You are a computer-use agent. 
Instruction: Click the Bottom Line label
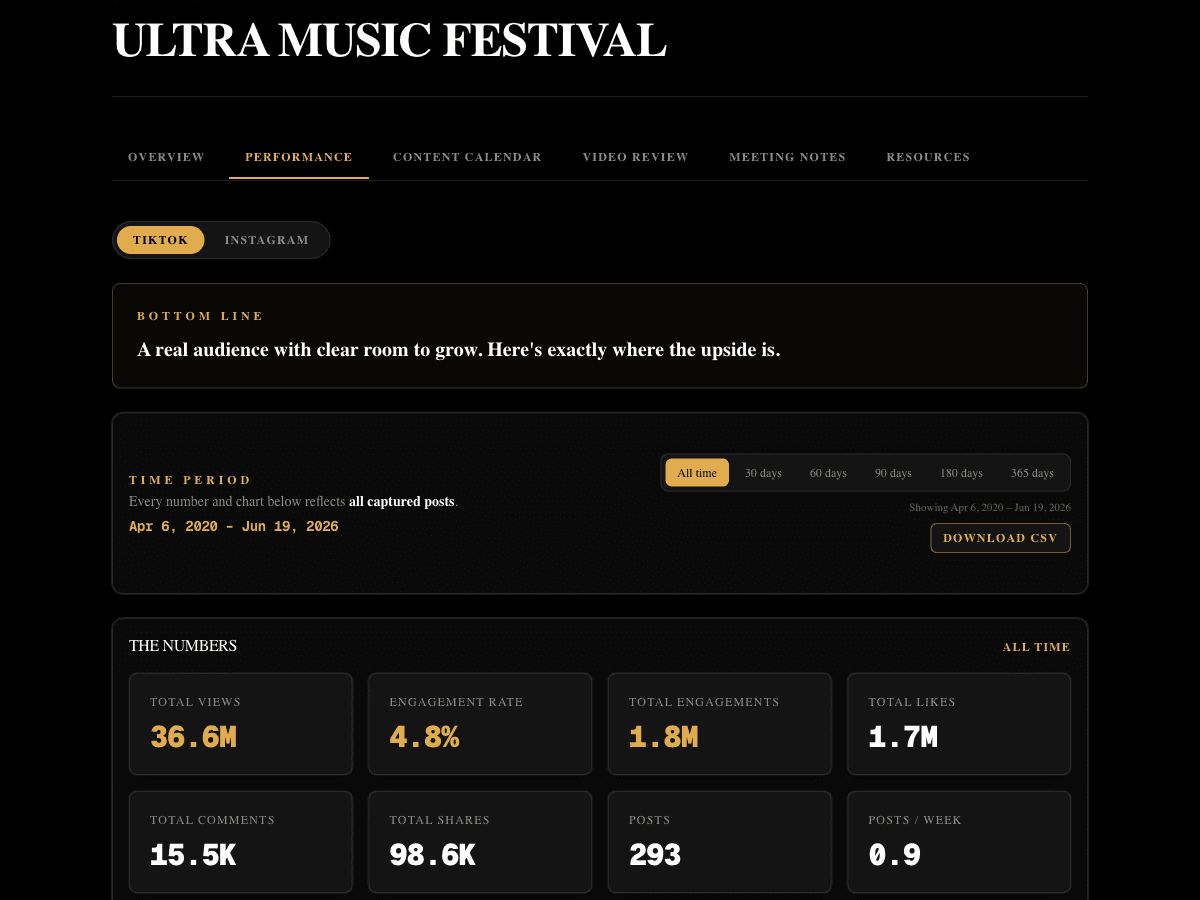[x=200, y=316]
